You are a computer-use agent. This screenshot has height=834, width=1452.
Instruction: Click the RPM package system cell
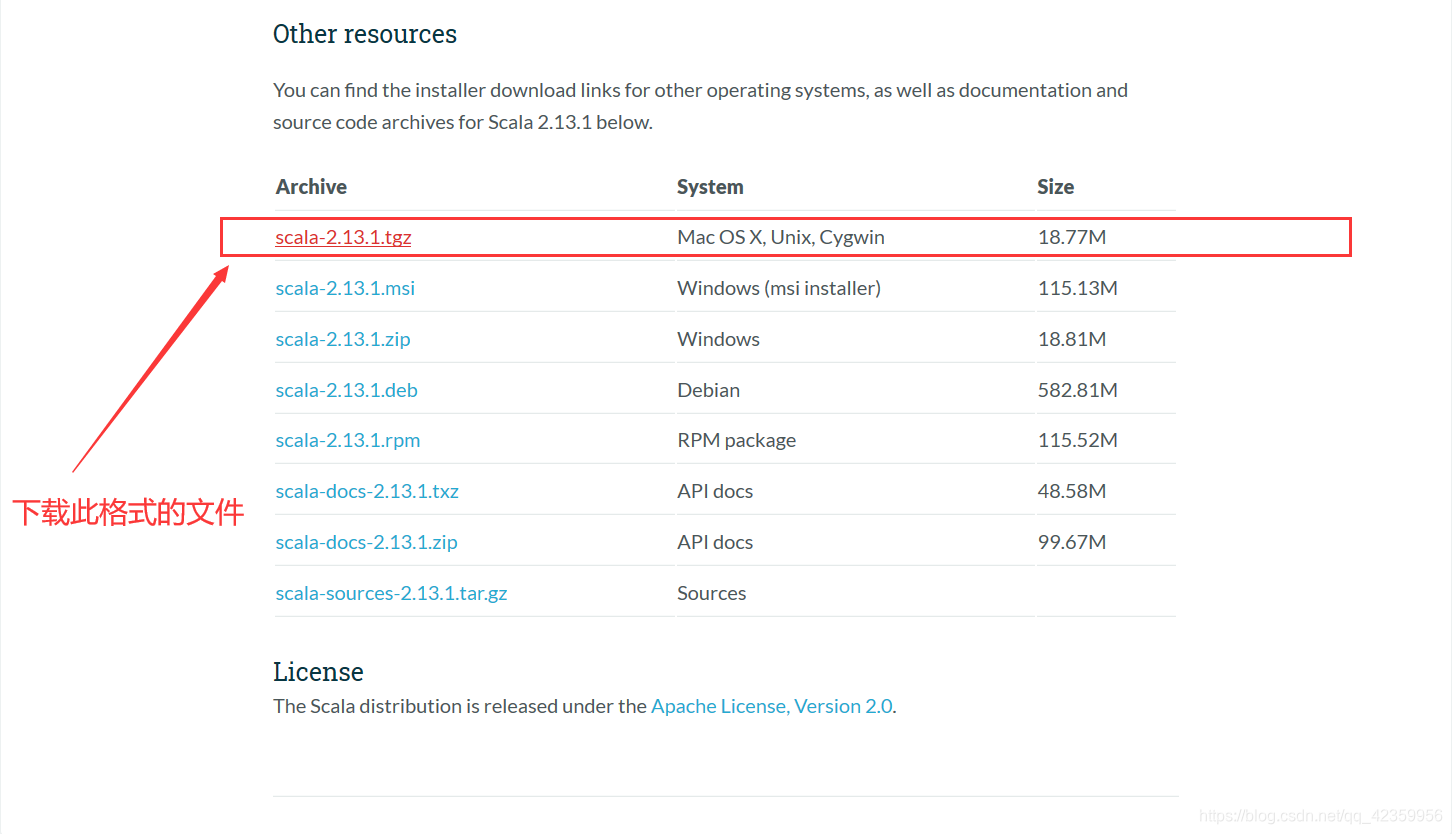(737, 440)
